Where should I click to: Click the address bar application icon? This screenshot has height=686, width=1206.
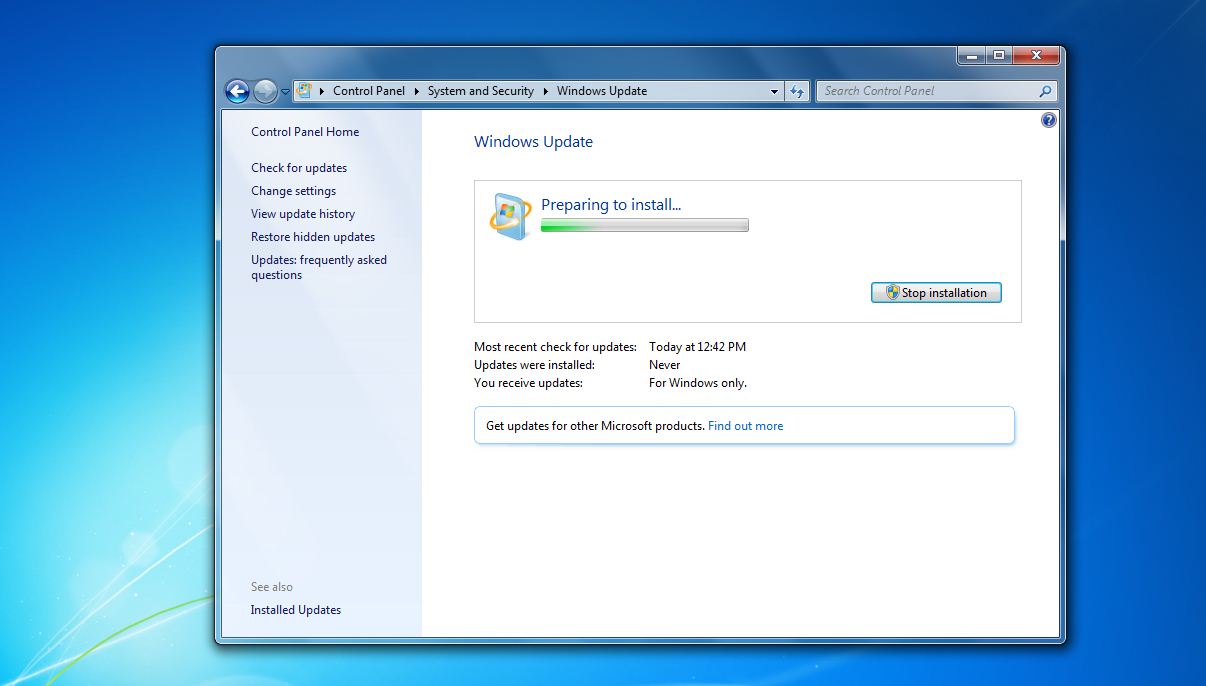click(303, 90)
